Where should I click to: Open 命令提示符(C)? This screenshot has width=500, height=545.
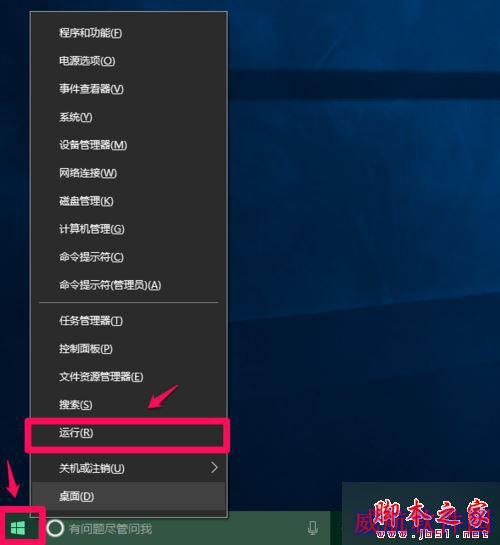click(x=129, y=257)
